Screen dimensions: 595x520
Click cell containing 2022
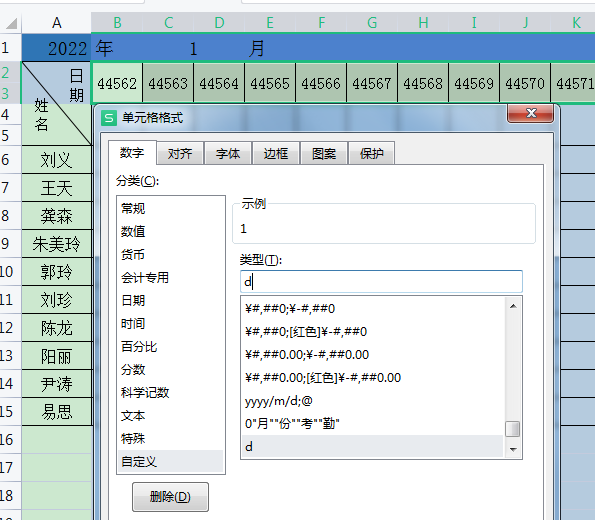point(57,48)
